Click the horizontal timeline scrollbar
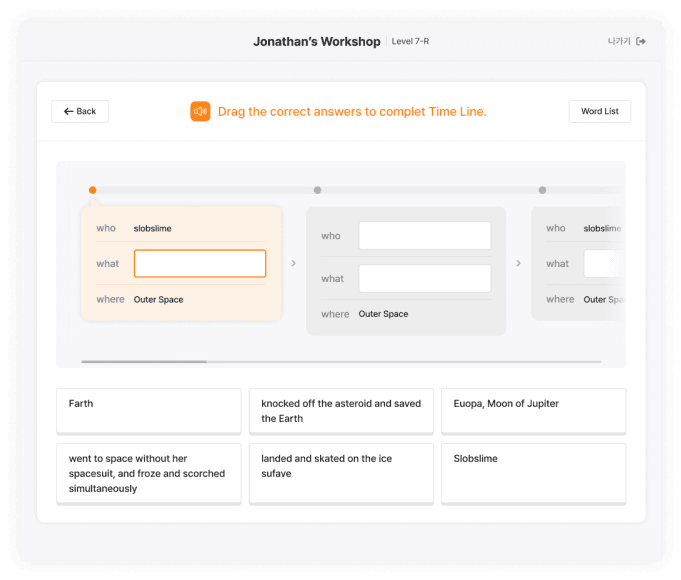Screen dimensions: 681x580 click(144, 361)
